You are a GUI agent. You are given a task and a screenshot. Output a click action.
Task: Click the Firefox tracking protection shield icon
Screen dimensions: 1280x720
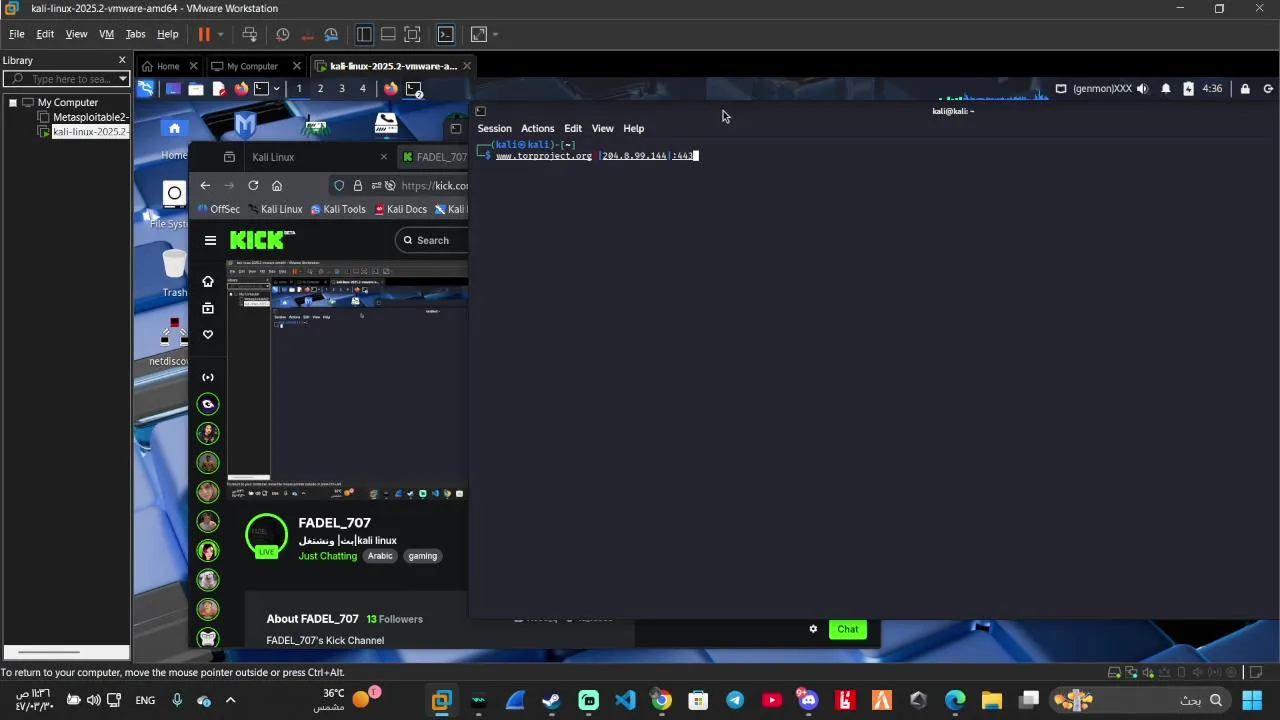(339, 185)
